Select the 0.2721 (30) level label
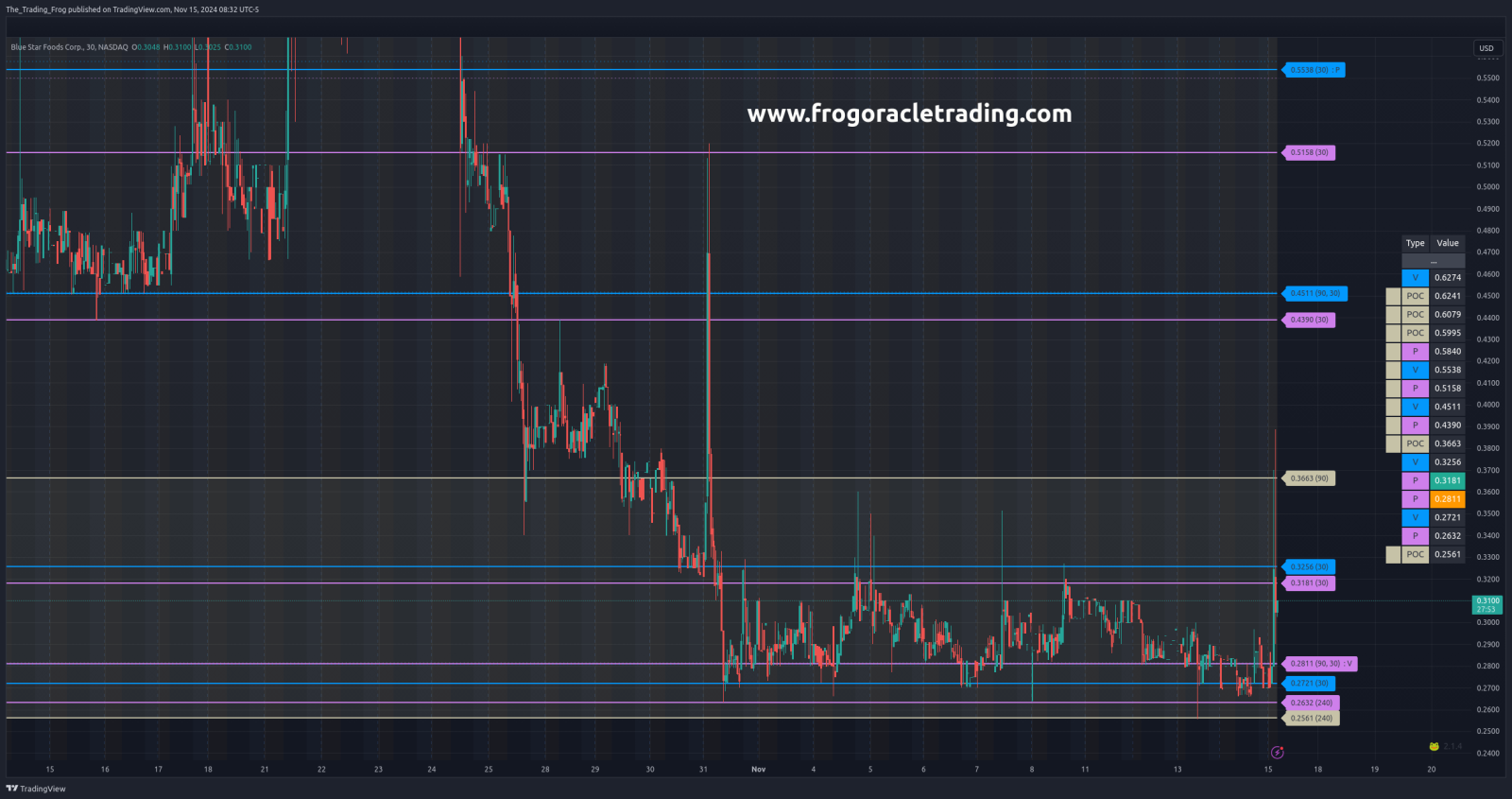This screenshot has height=799, width=1512. click(1309, 683)
